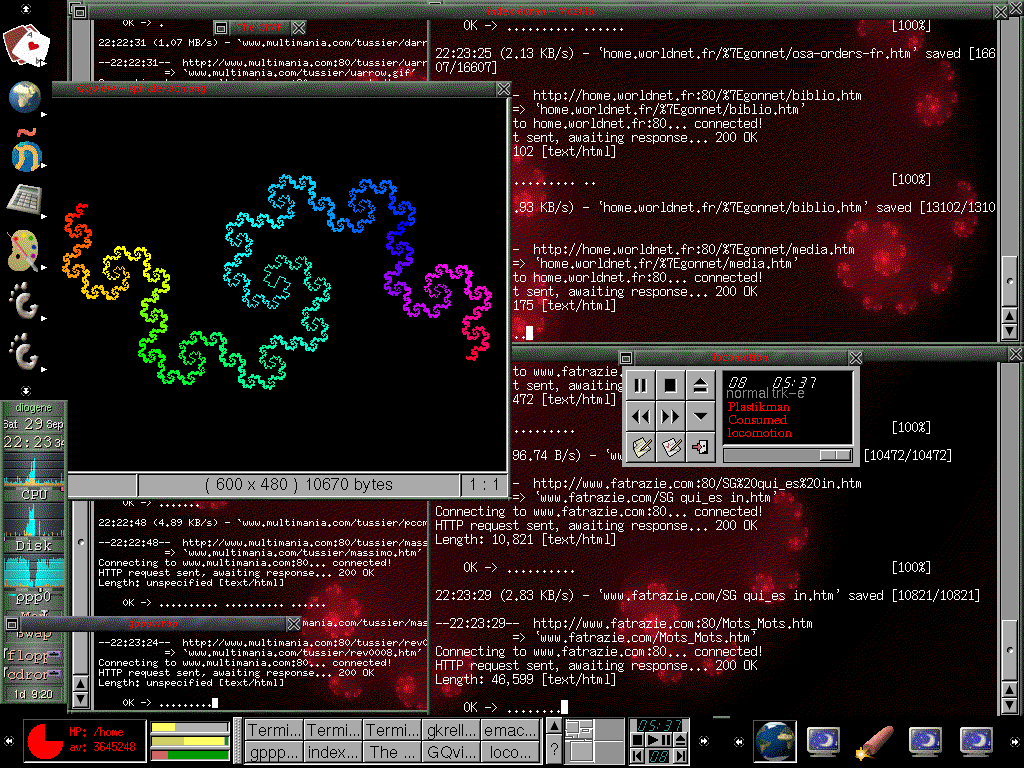Open window menu of locomotion player
Viewport: 1024px width, 768px height.
(627, 357)
